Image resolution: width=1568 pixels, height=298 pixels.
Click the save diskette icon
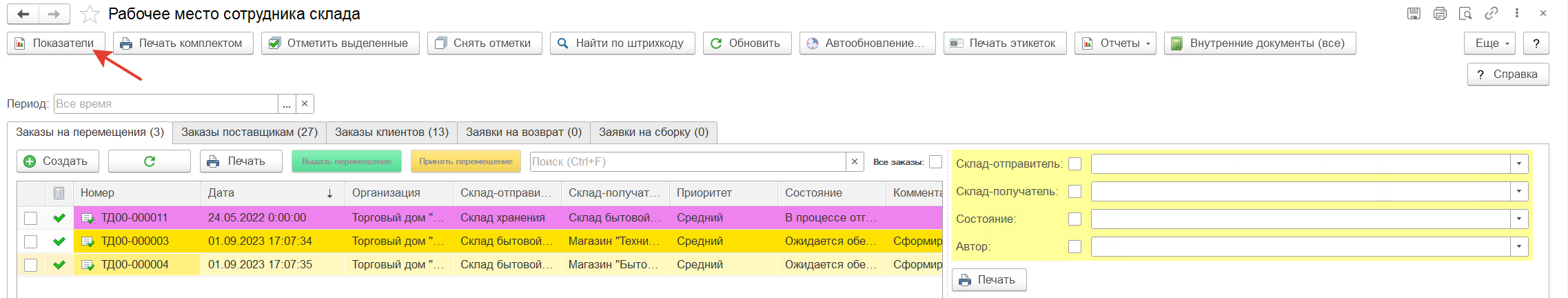pyautogui.click(x=1414, y=13)
